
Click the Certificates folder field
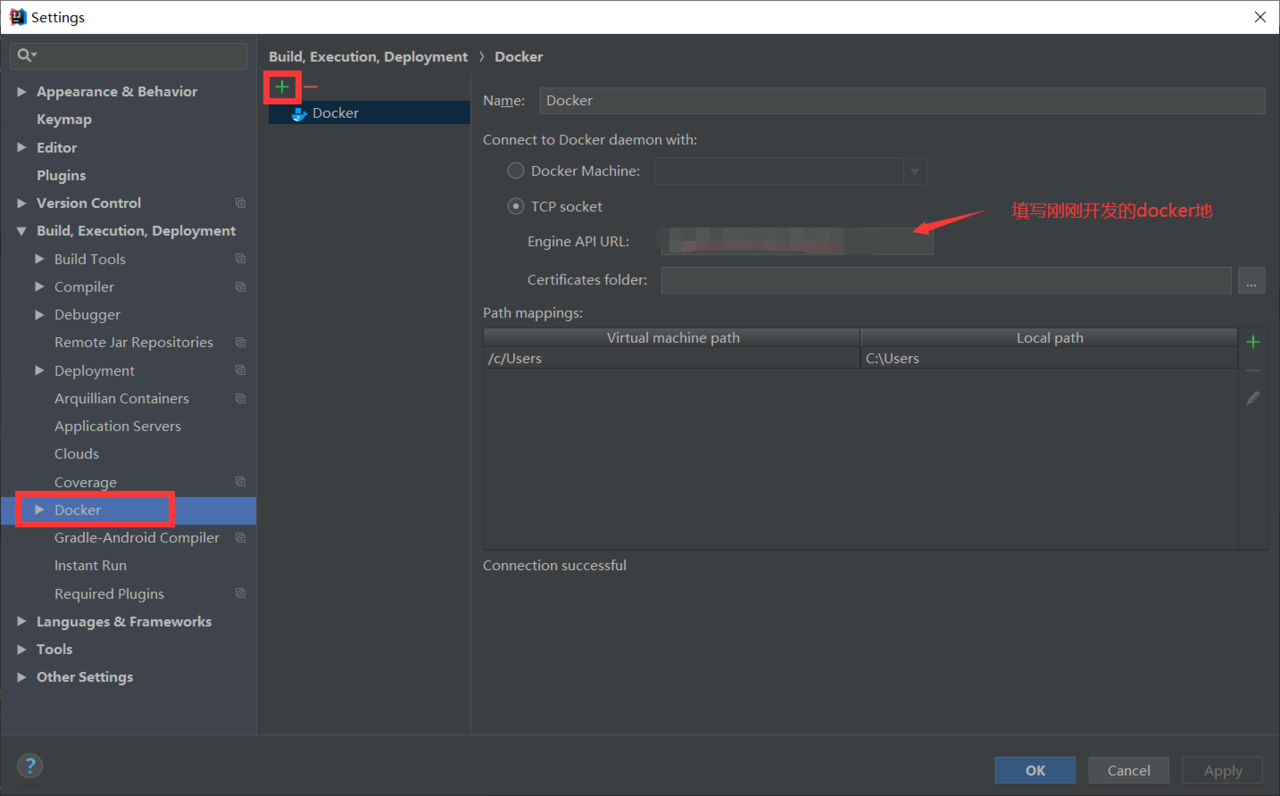946,281
